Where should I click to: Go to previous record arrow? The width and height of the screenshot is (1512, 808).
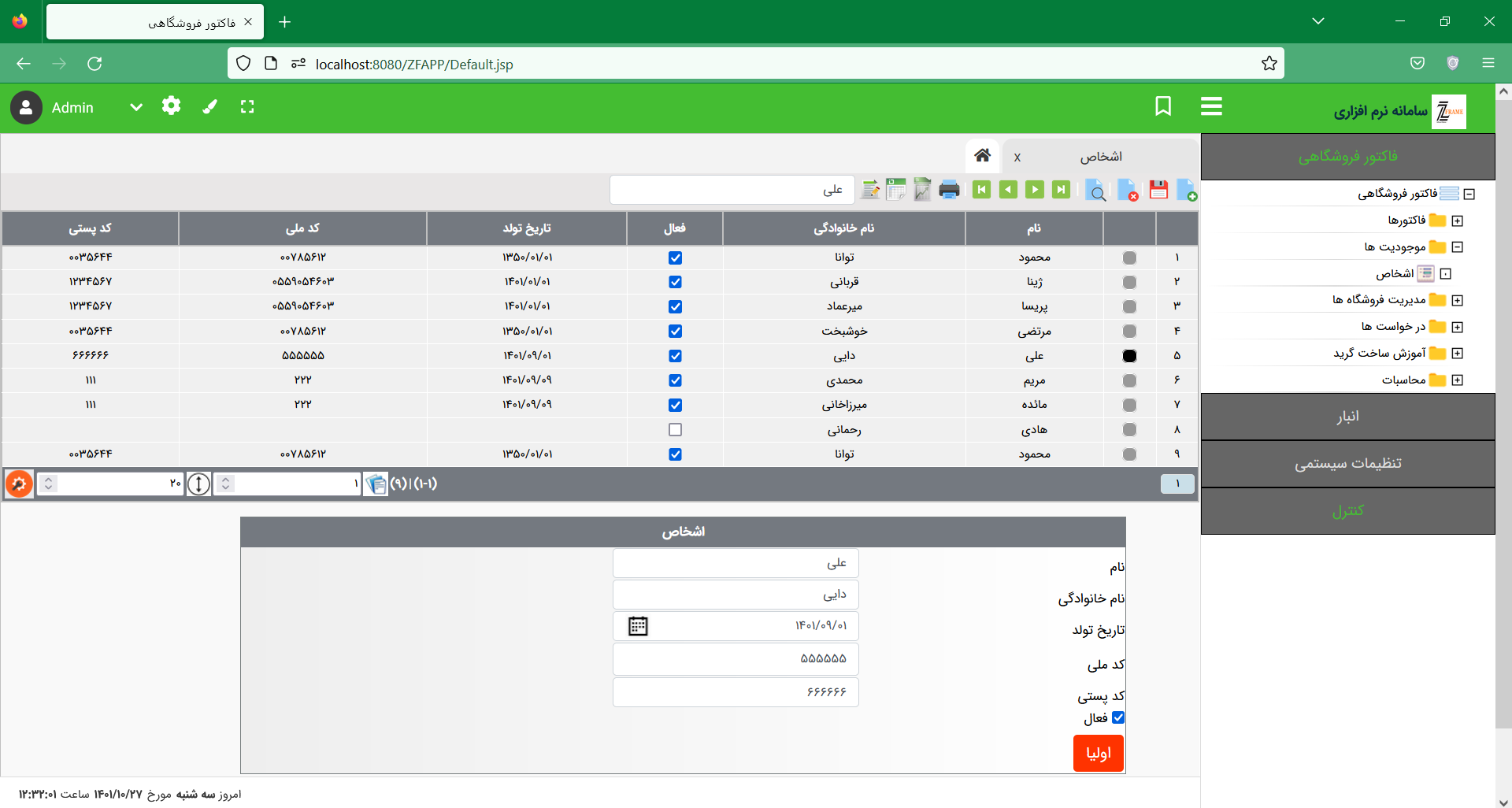pos(1008,190)
